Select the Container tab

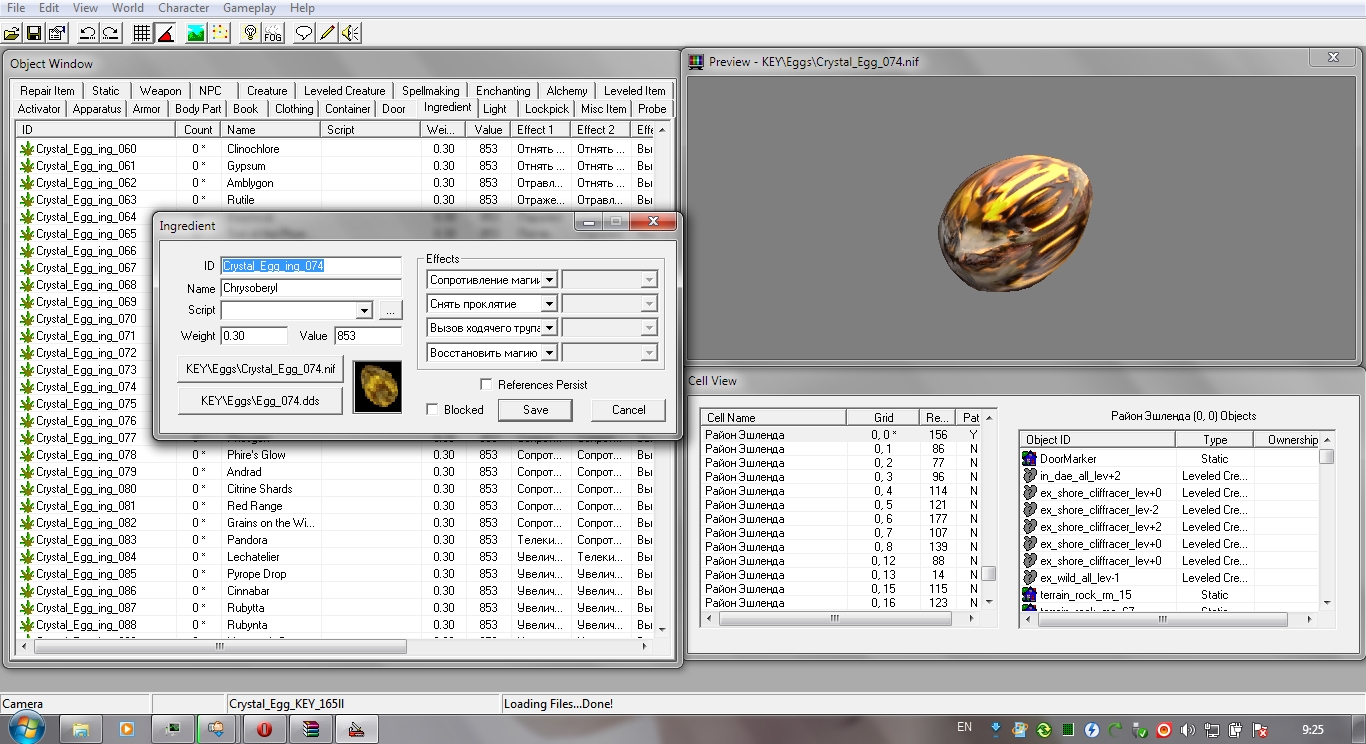click(348, 109)
